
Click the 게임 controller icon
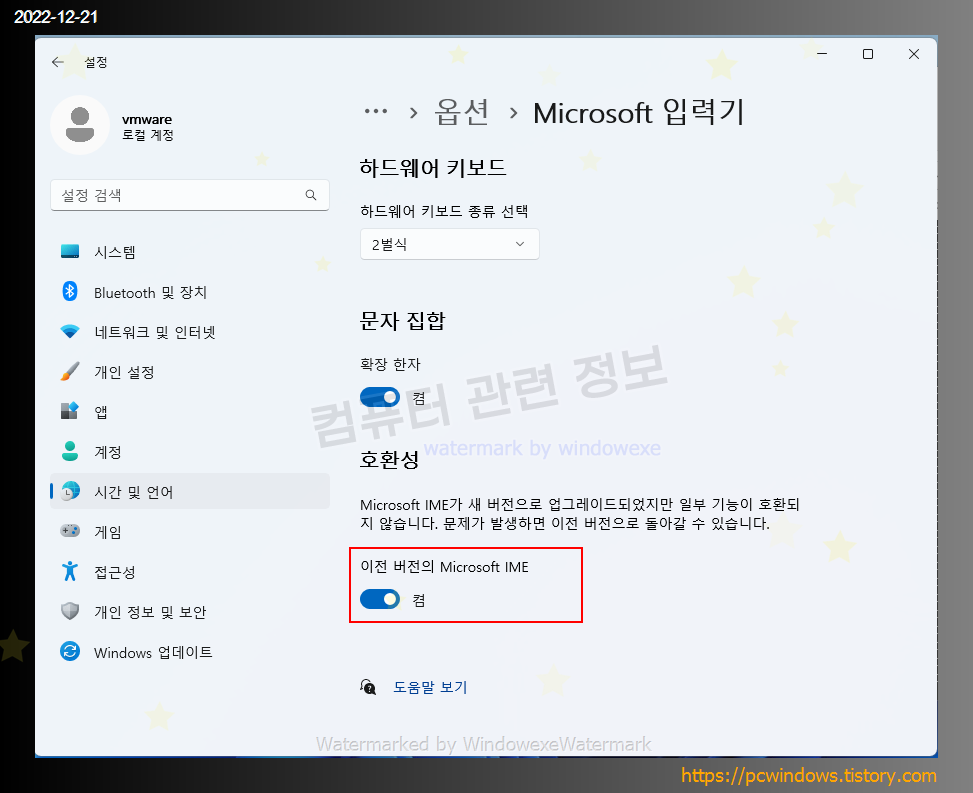coord(70,531)
